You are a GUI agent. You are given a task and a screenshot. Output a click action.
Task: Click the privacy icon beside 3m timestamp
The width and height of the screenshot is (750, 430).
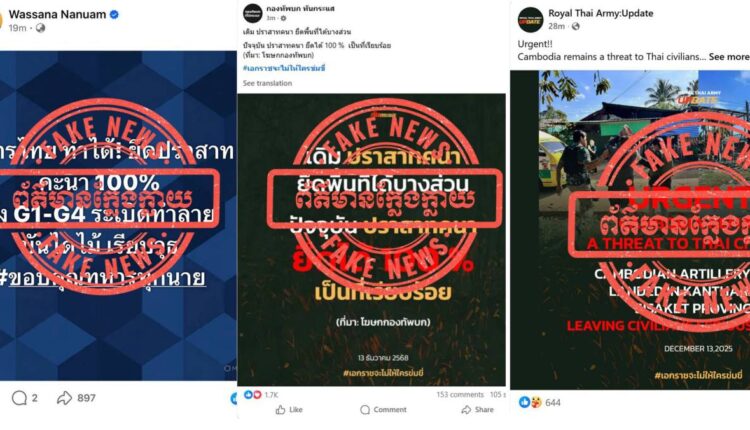coord(283,18)
